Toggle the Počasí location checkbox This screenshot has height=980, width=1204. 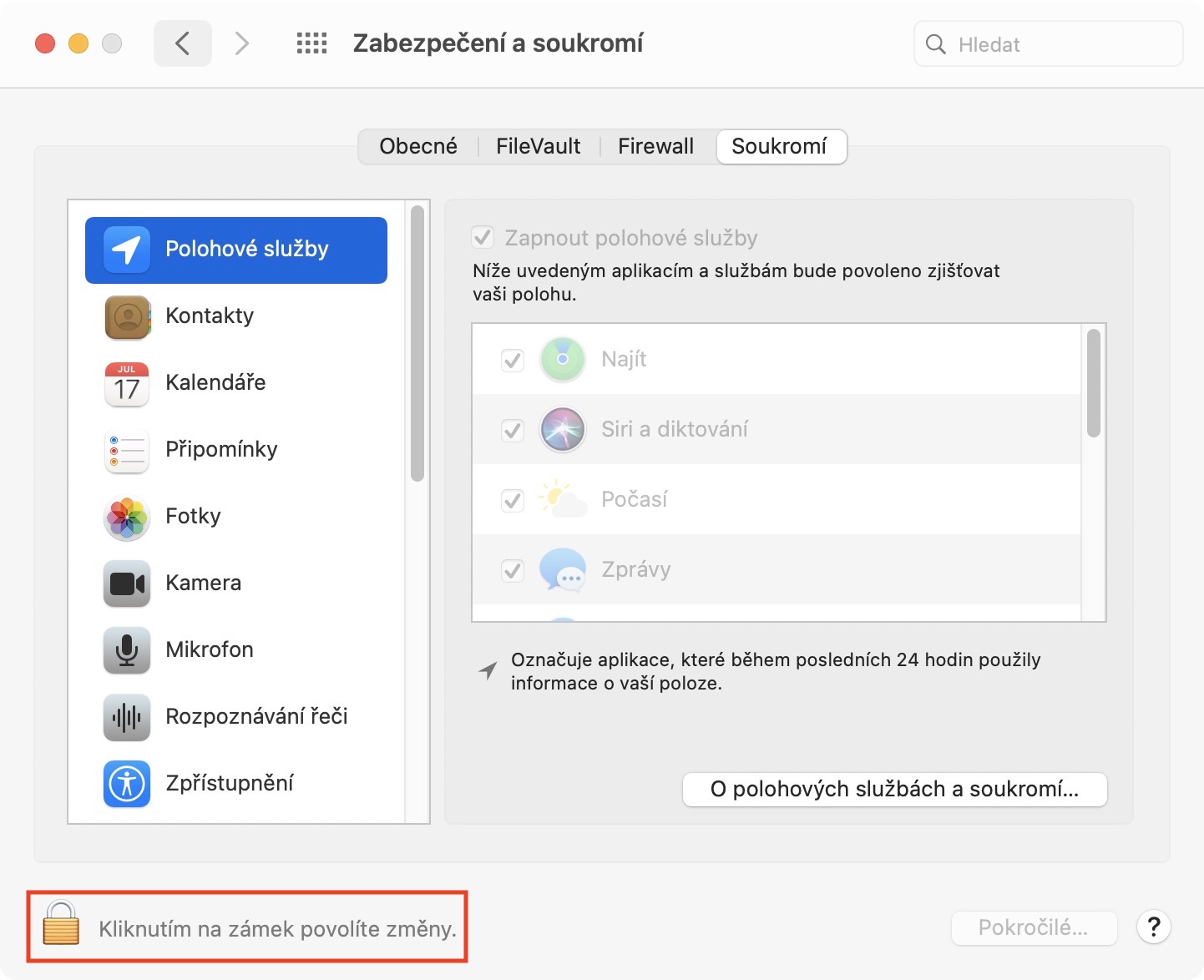(x=513, y=501)
